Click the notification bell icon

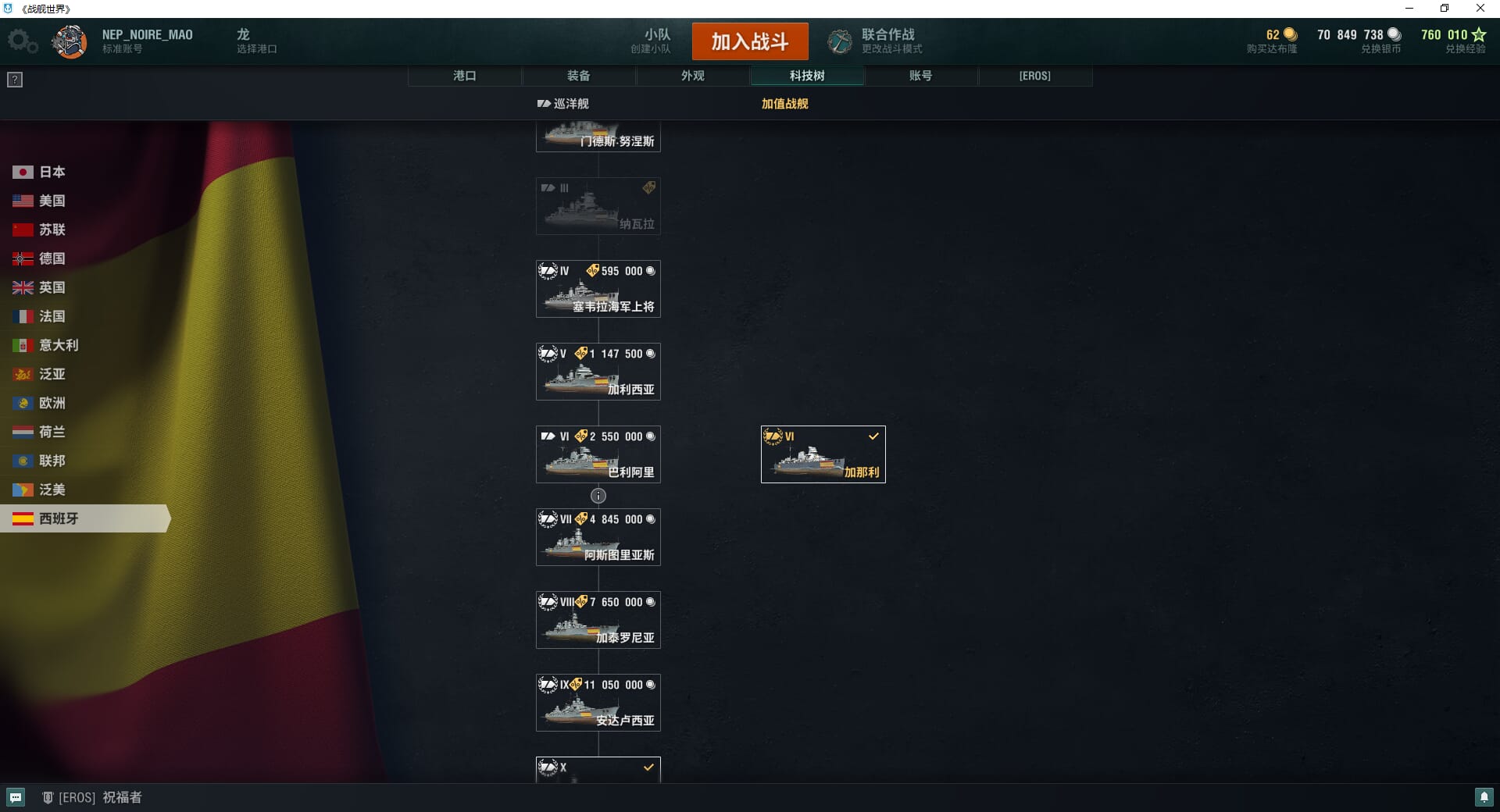click(x=1484, y=797)
